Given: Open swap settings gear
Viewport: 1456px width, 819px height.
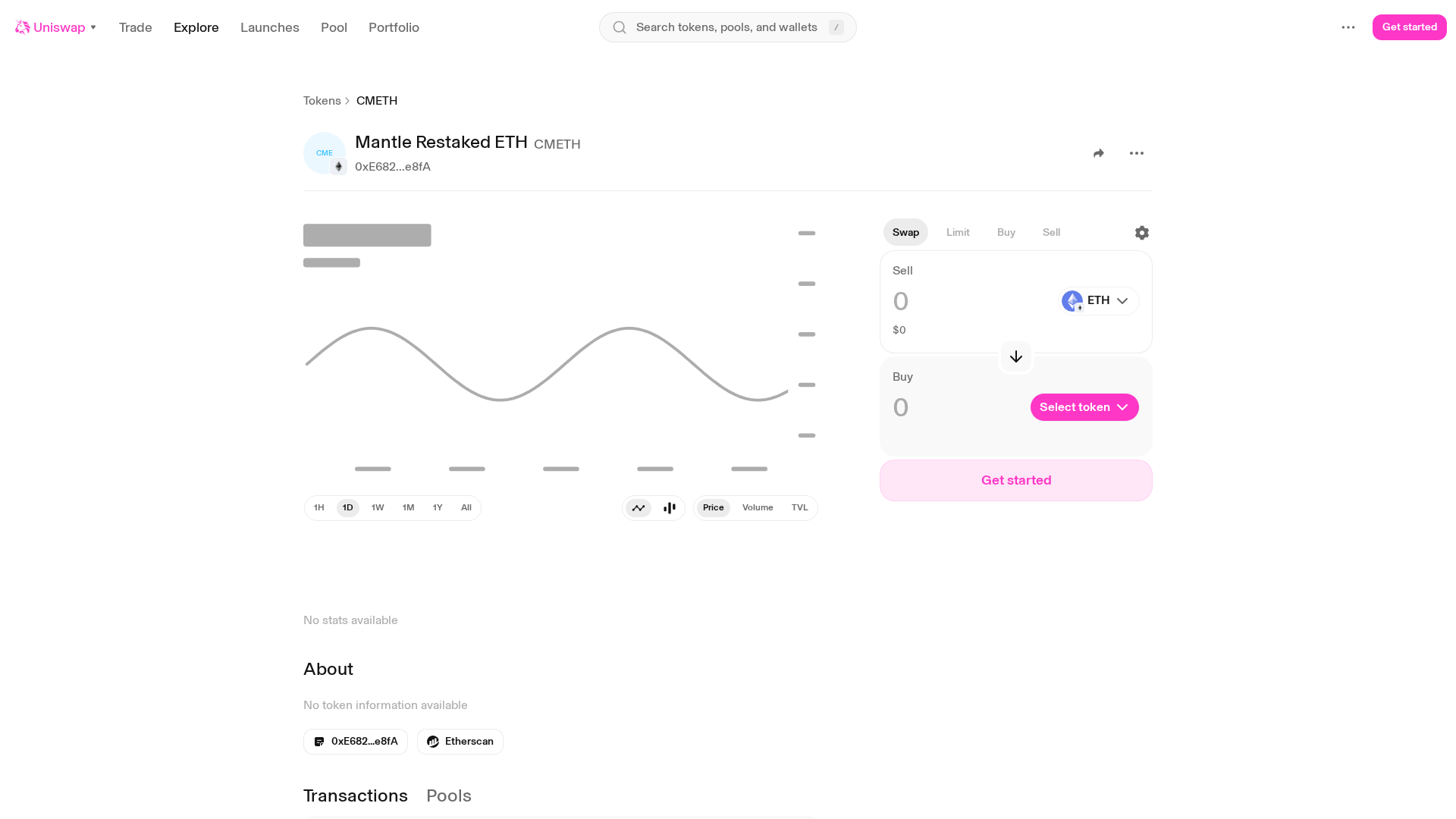Looking at the screenshot, I should pyautogui.click(x=1142, y=233).
